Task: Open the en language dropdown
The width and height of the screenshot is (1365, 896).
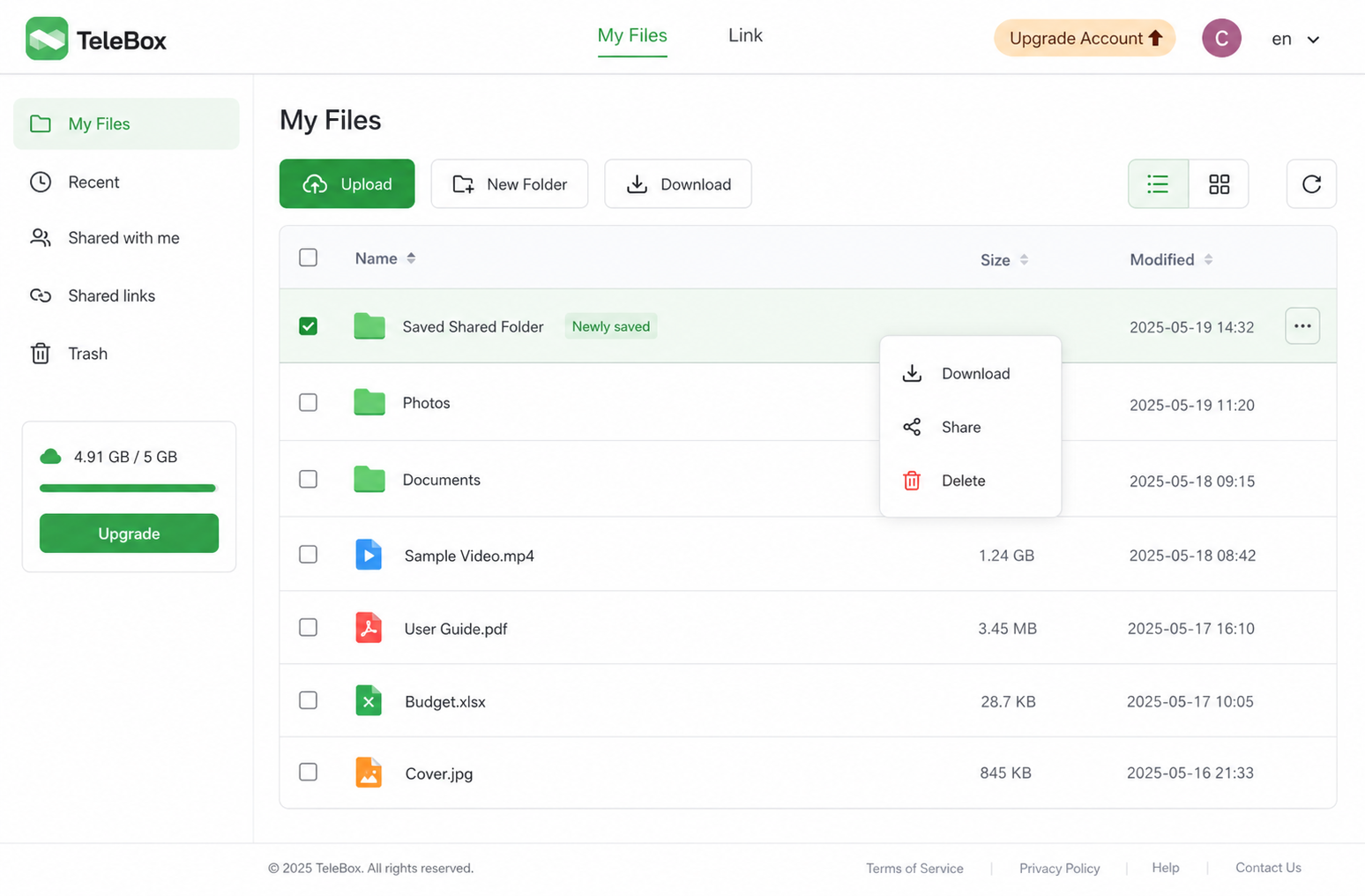Action: pos(1295,39)
